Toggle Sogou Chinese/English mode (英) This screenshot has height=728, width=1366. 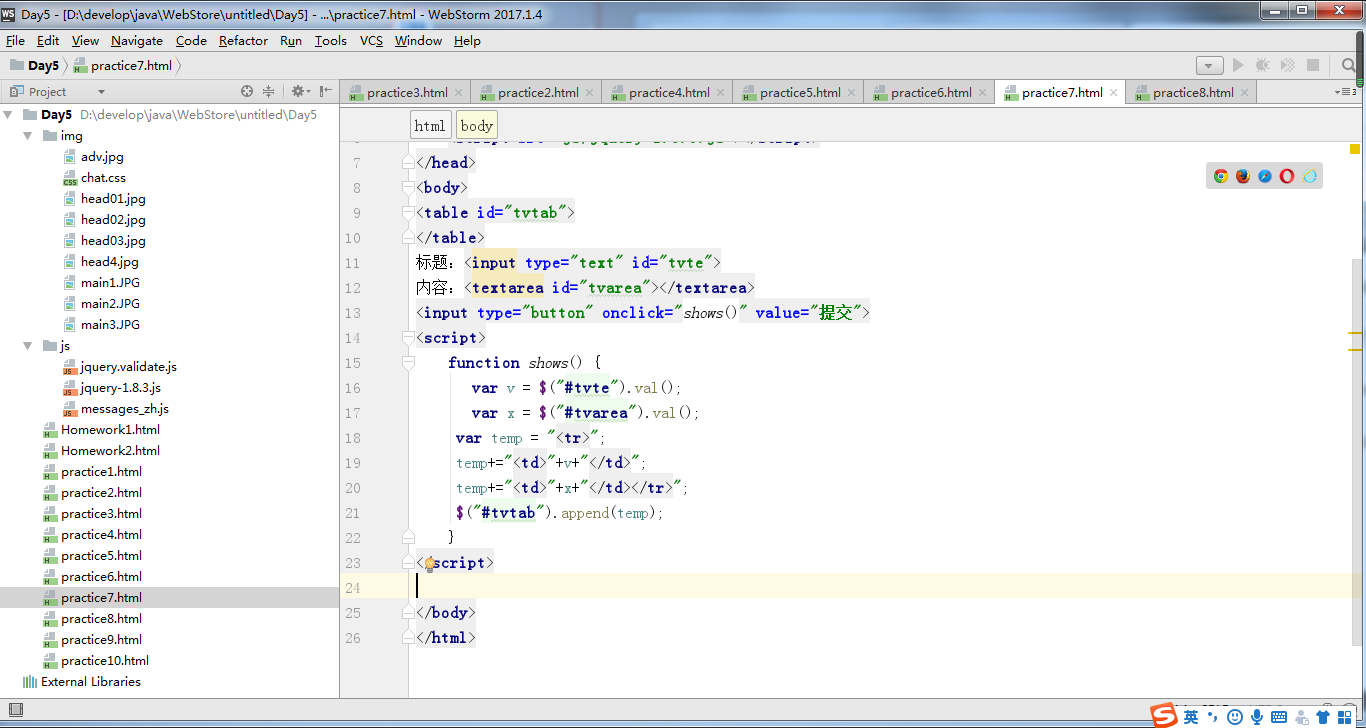coord(1191,717)
